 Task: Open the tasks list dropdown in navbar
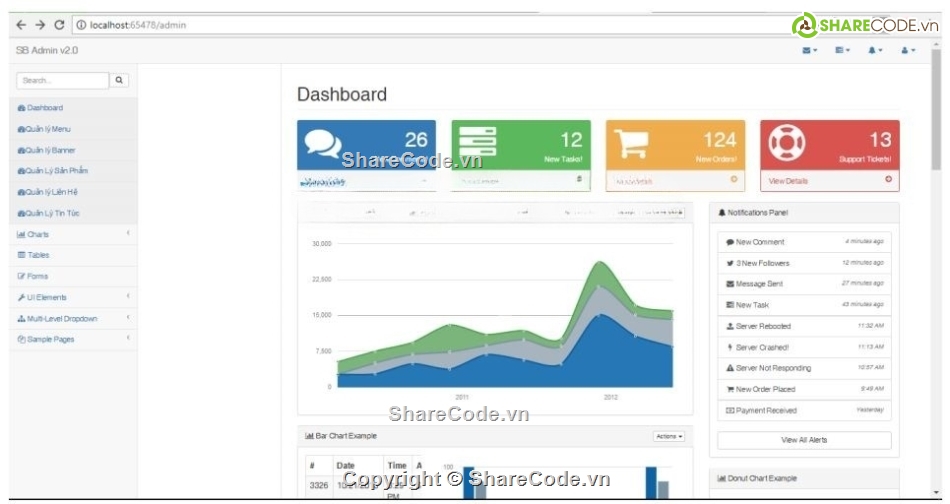pyautogui.click(x=842, y=50)
